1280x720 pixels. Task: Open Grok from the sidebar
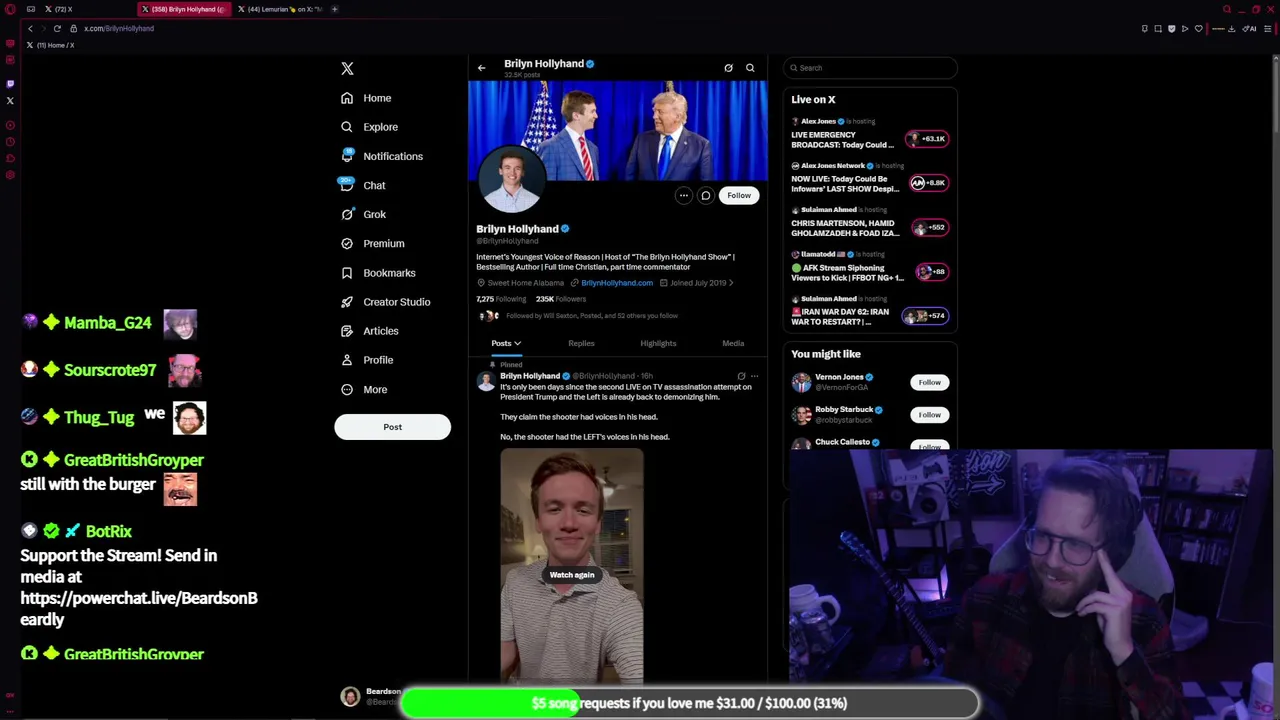pyautogui.click(x=363, y=214)
